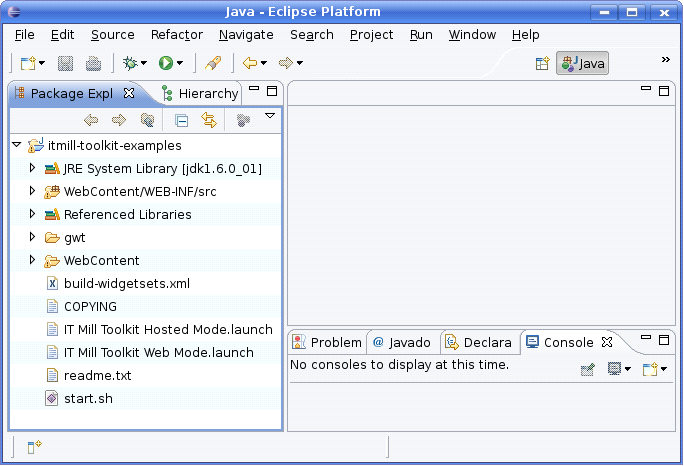This screenshot has width=684, height=466.
Task: Open the Package Explorer view menu triangle
Action: [x=270, y=116]
